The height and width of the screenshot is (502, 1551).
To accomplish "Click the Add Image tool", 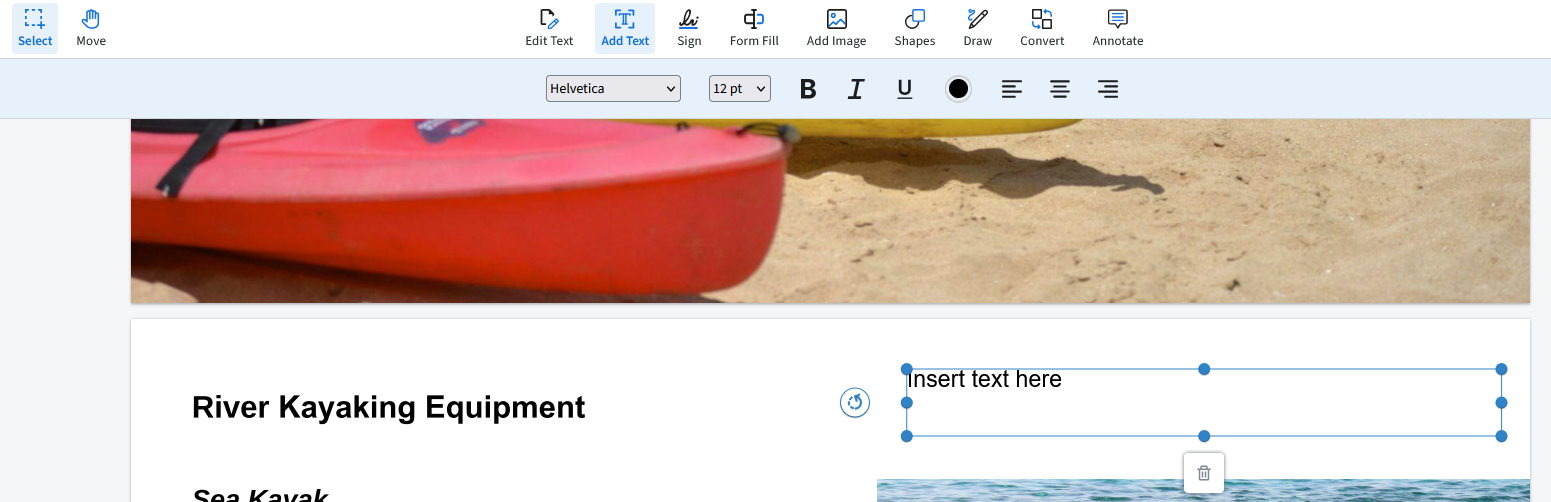I will (x=836, y=28).
